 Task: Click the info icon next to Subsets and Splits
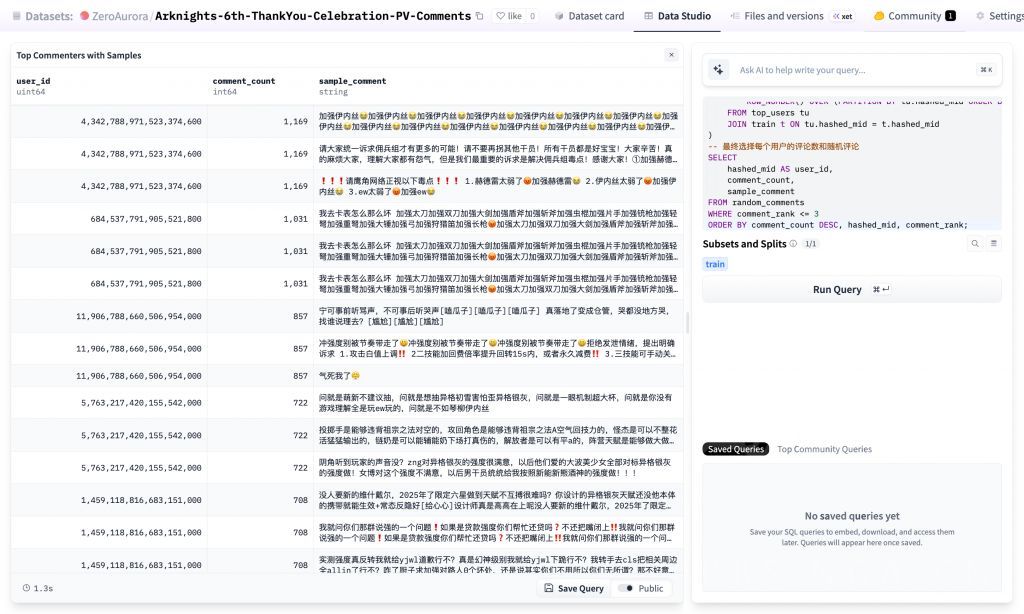click(793, 244)
